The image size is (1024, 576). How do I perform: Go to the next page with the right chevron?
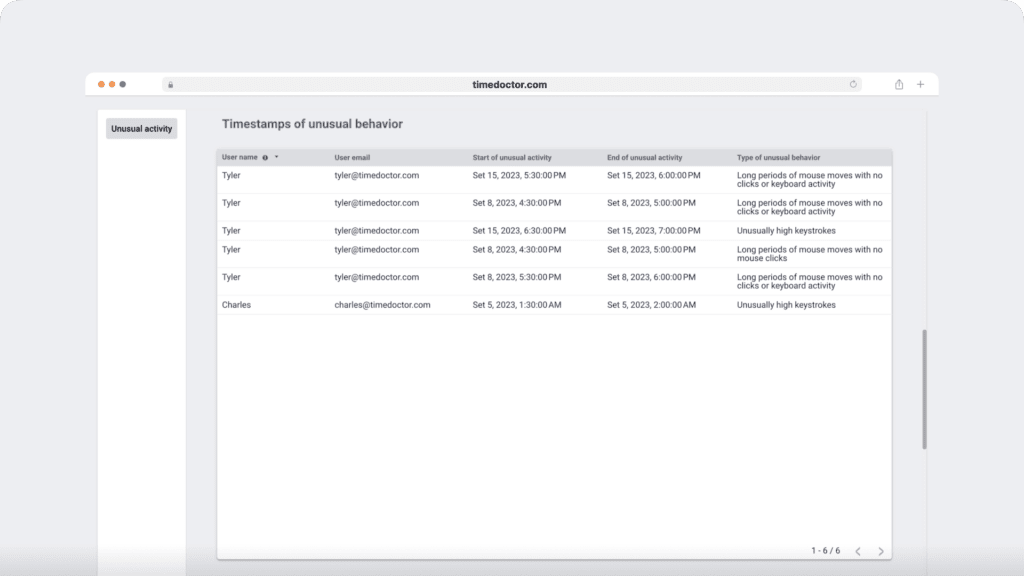tap(880, 550)
